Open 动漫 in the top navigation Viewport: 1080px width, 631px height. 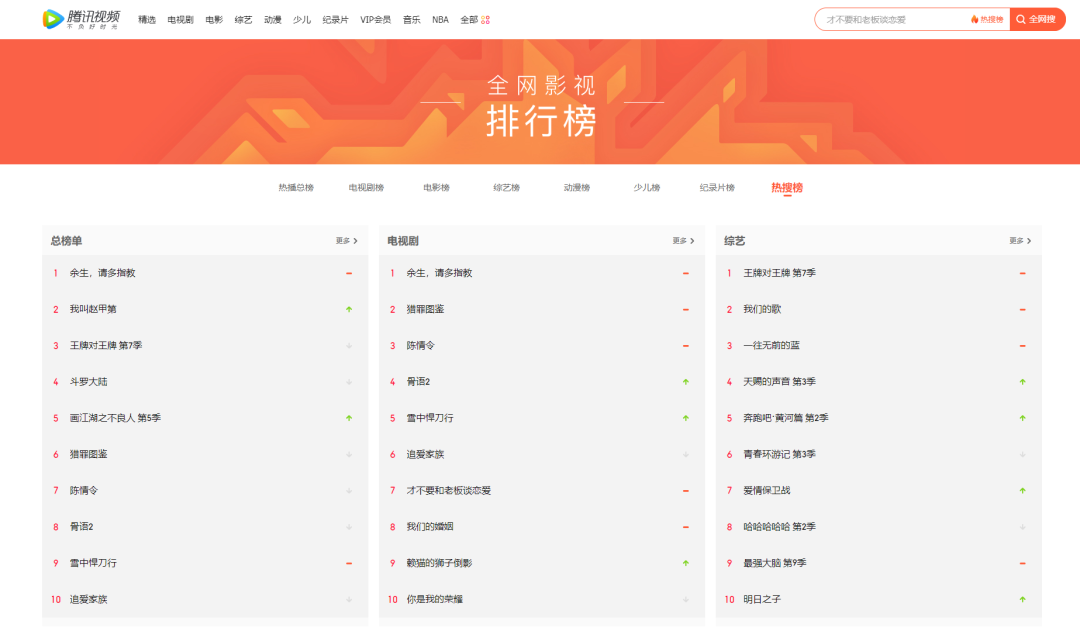273,20
